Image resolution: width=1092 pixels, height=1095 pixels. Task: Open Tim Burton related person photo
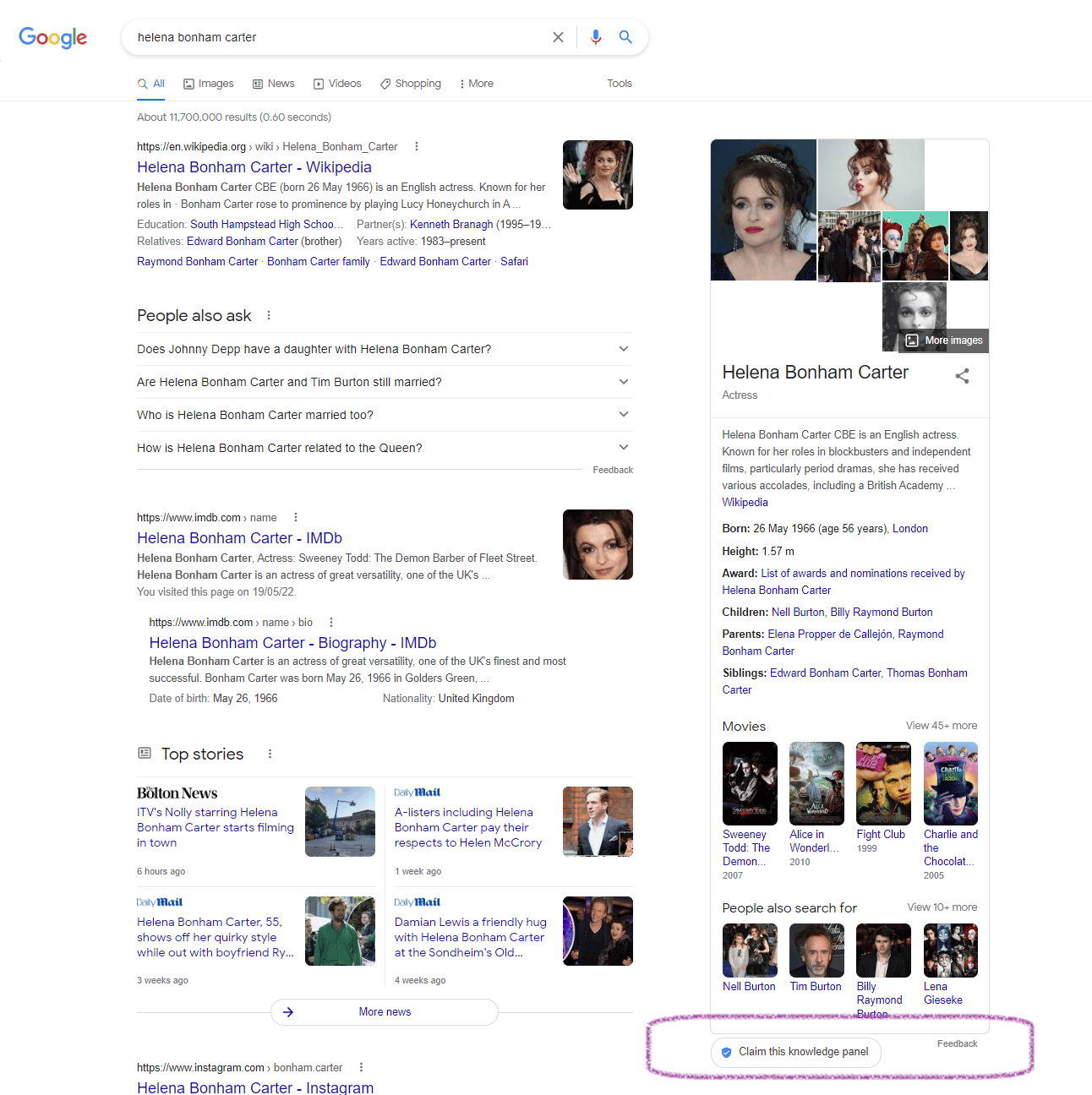click(816, 951)
